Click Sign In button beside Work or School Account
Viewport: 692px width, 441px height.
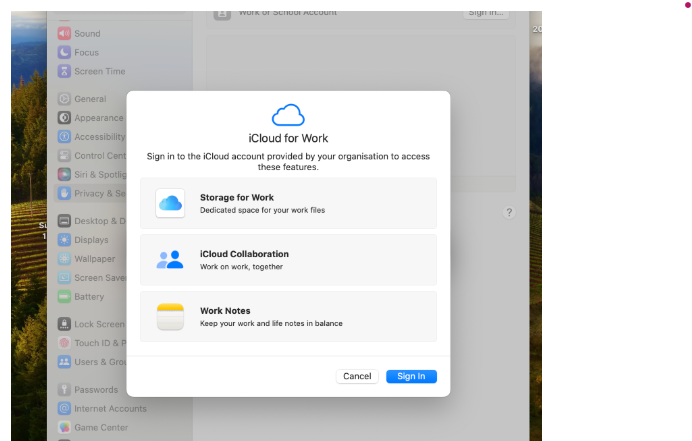[486, 13]
